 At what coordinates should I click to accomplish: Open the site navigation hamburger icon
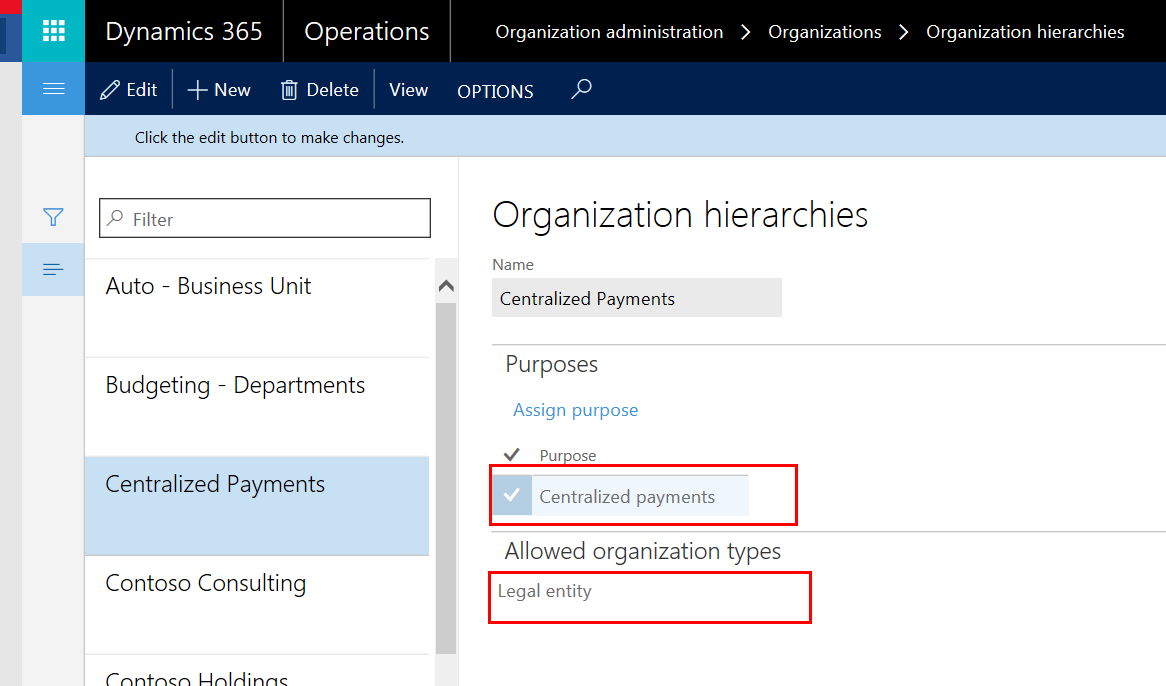52,88
